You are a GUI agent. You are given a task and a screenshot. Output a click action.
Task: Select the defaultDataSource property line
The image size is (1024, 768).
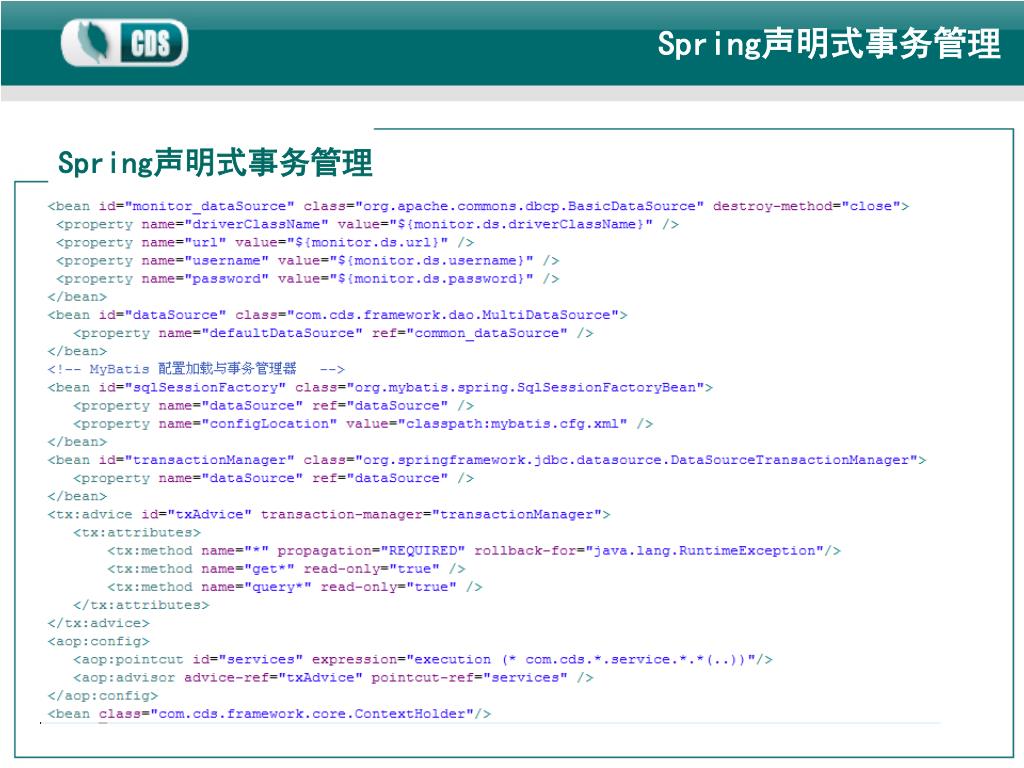pos(333,334)
